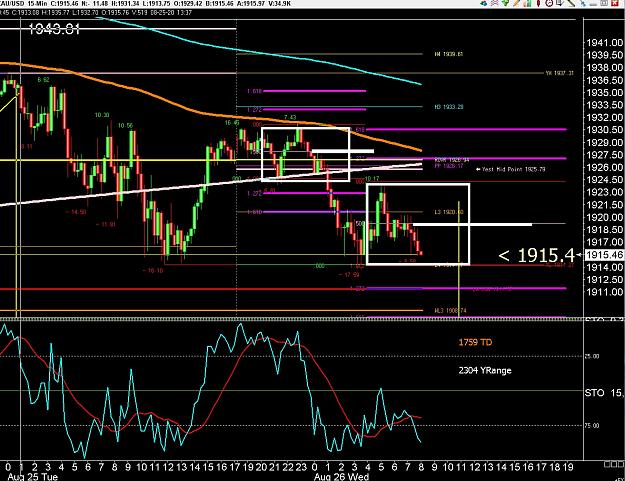
Task: Click the 75.00 stochastic level label
Action: pyautogui.click(x=592, y=426)
